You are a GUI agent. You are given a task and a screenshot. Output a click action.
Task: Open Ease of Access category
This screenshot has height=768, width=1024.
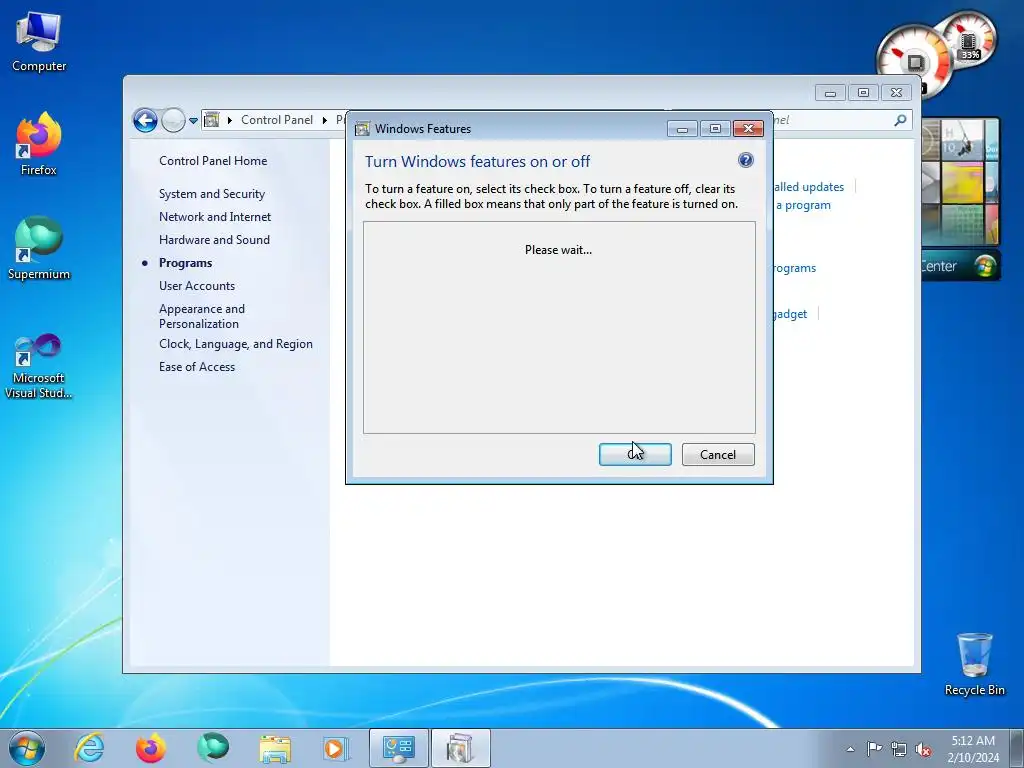[x=197, y=366]
